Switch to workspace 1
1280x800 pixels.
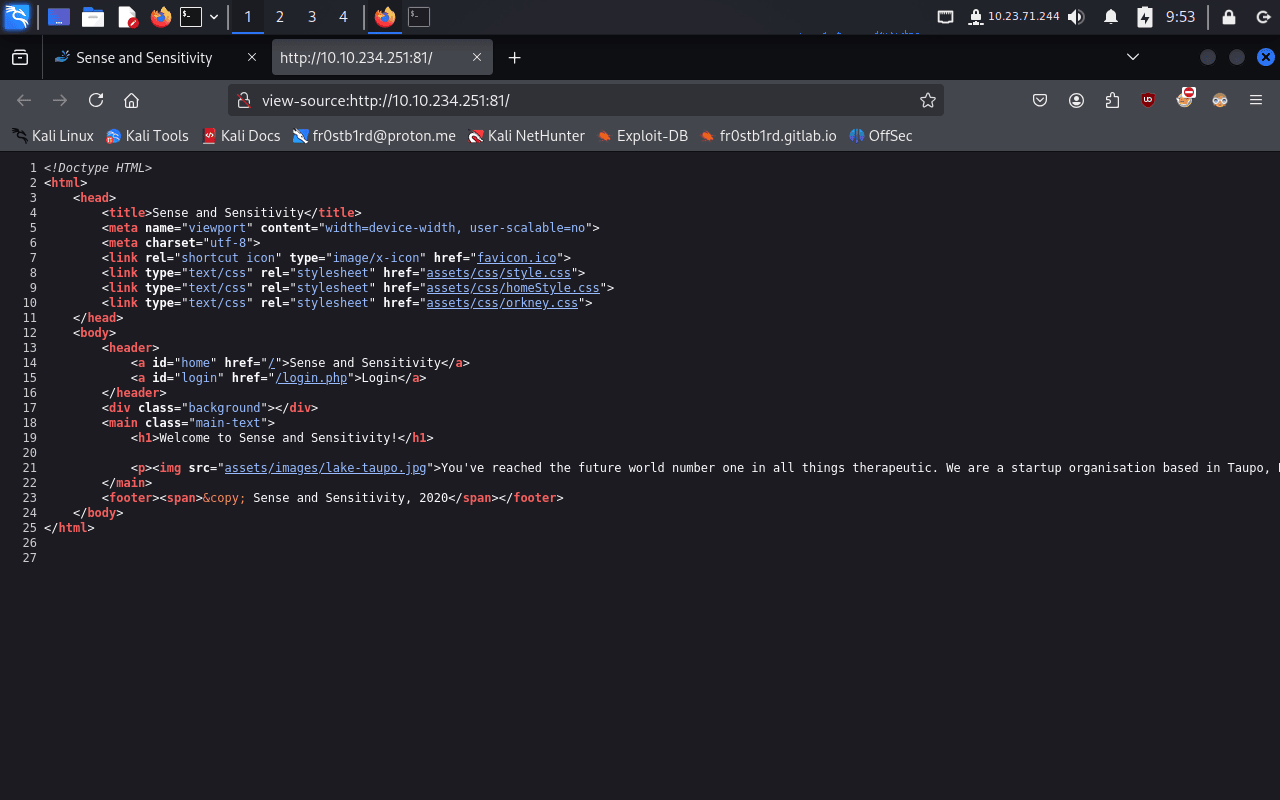pyautogui.click(x=247, y=17)
